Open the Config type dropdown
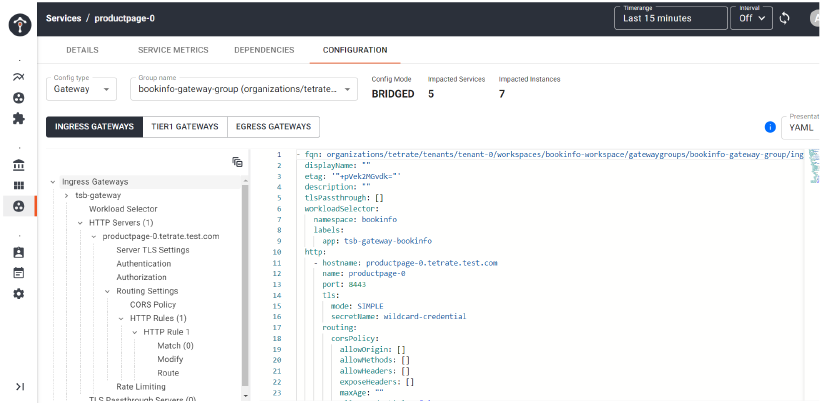Image resolution: width=820 pixels, height=403 pixels. [x=83, y=89]
